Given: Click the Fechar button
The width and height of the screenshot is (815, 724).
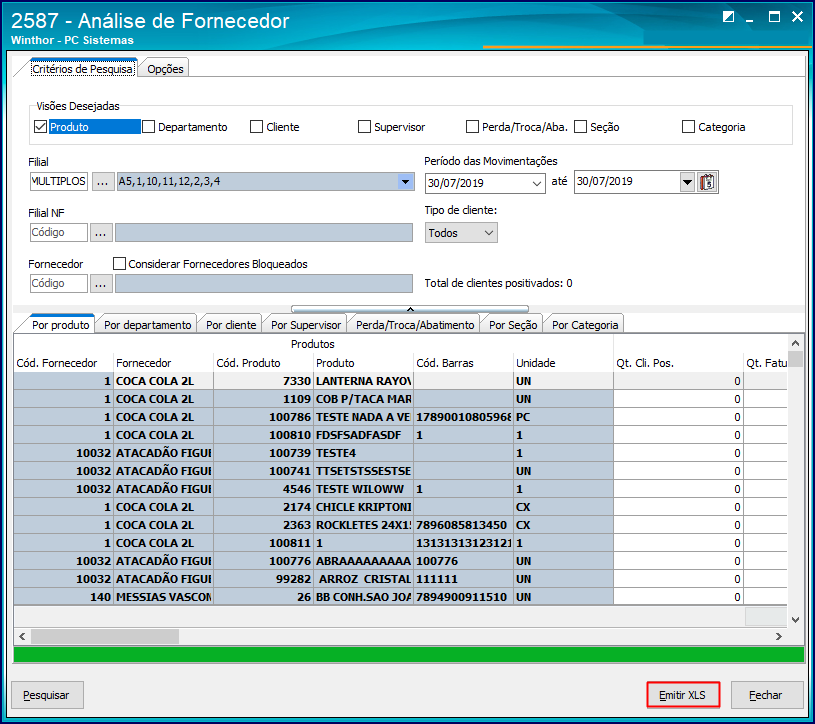Looking at the screenshot, I should tap(767, 695).
